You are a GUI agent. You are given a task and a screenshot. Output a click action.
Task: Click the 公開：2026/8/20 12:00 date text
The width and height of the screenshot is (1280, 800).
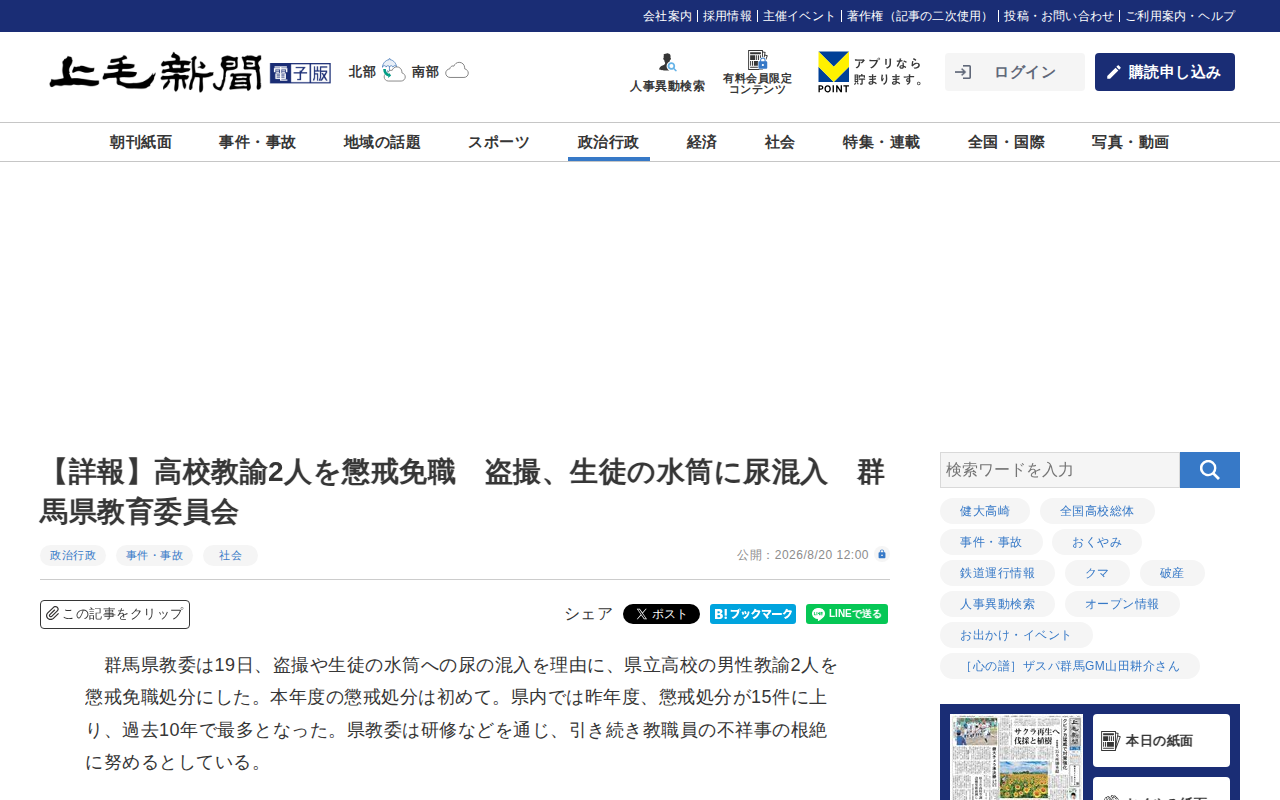point(803,555)
